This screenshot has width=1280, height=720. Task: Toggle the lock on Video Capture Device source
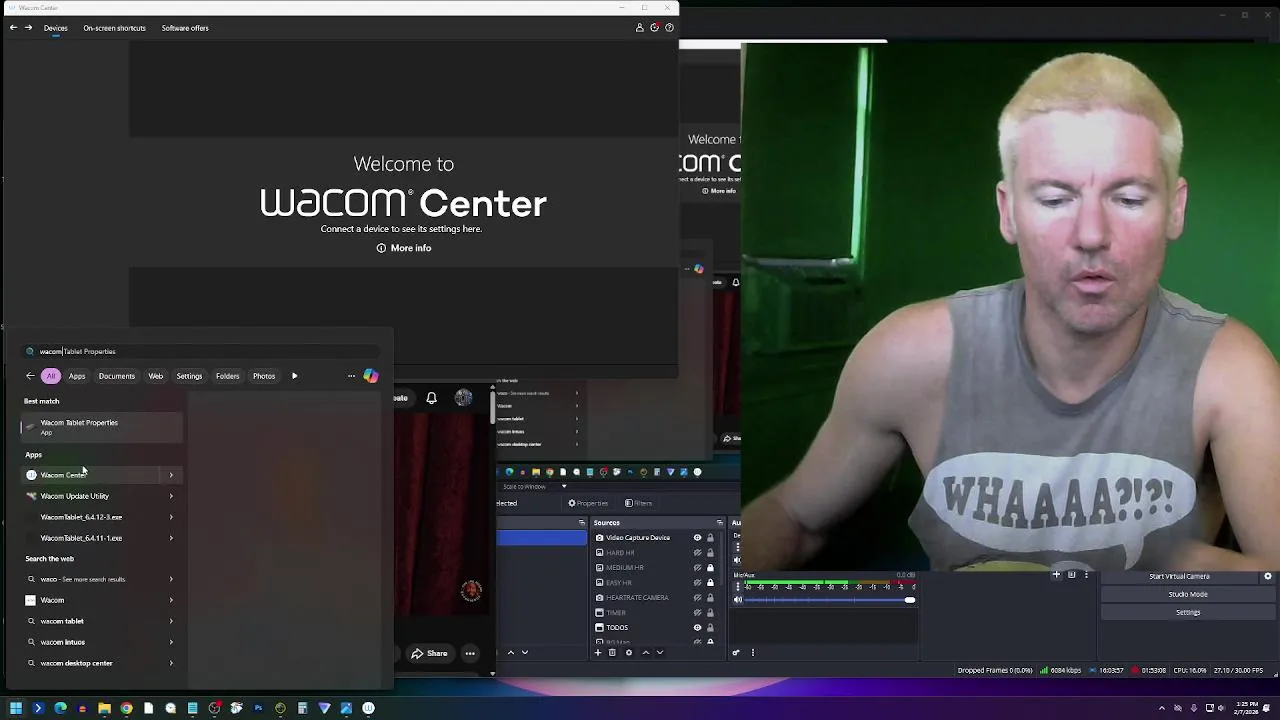710,538
